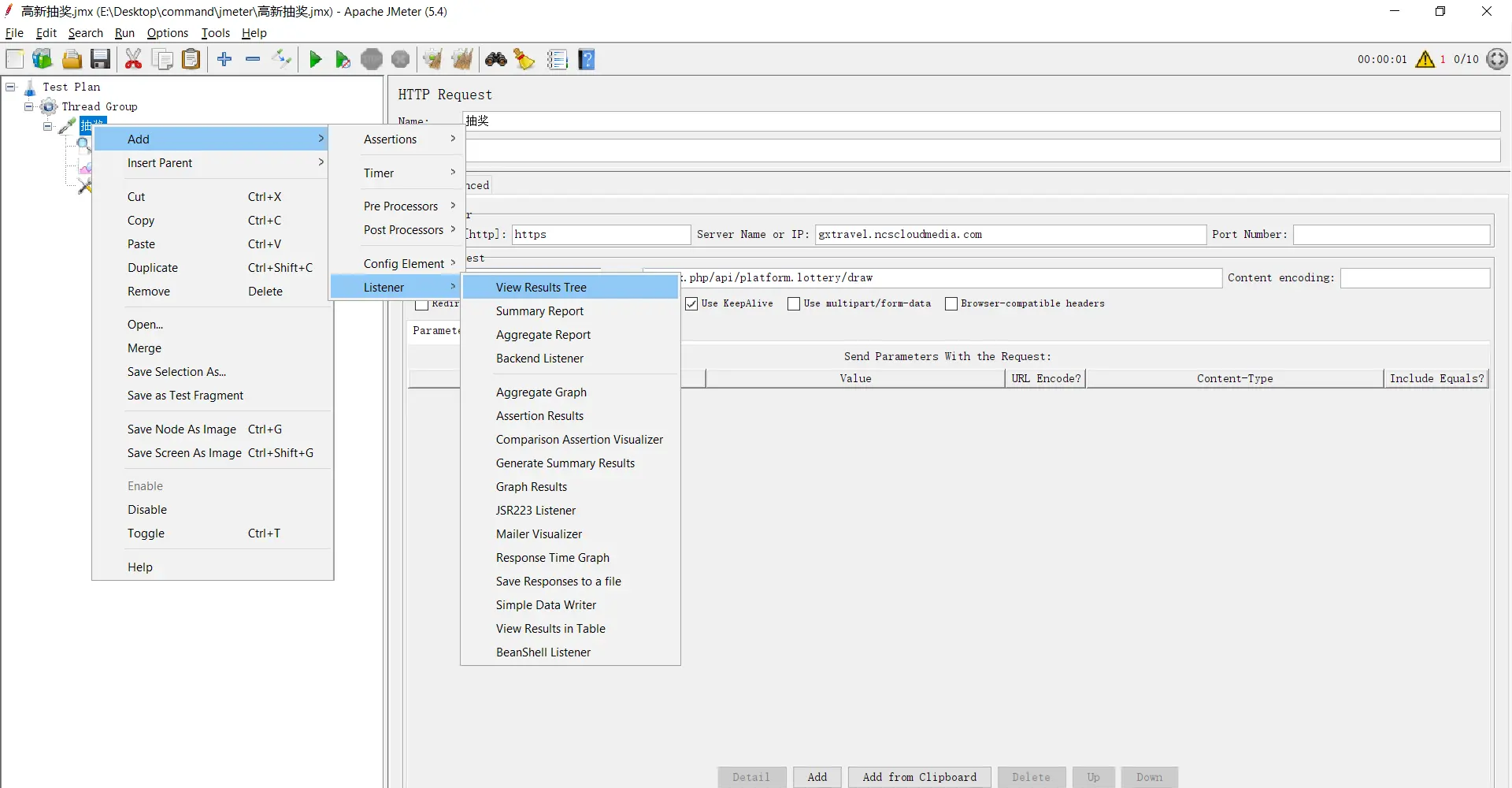
Task: Choose Aggregate Report from listener menu
Action: click(x=543, y=335)
